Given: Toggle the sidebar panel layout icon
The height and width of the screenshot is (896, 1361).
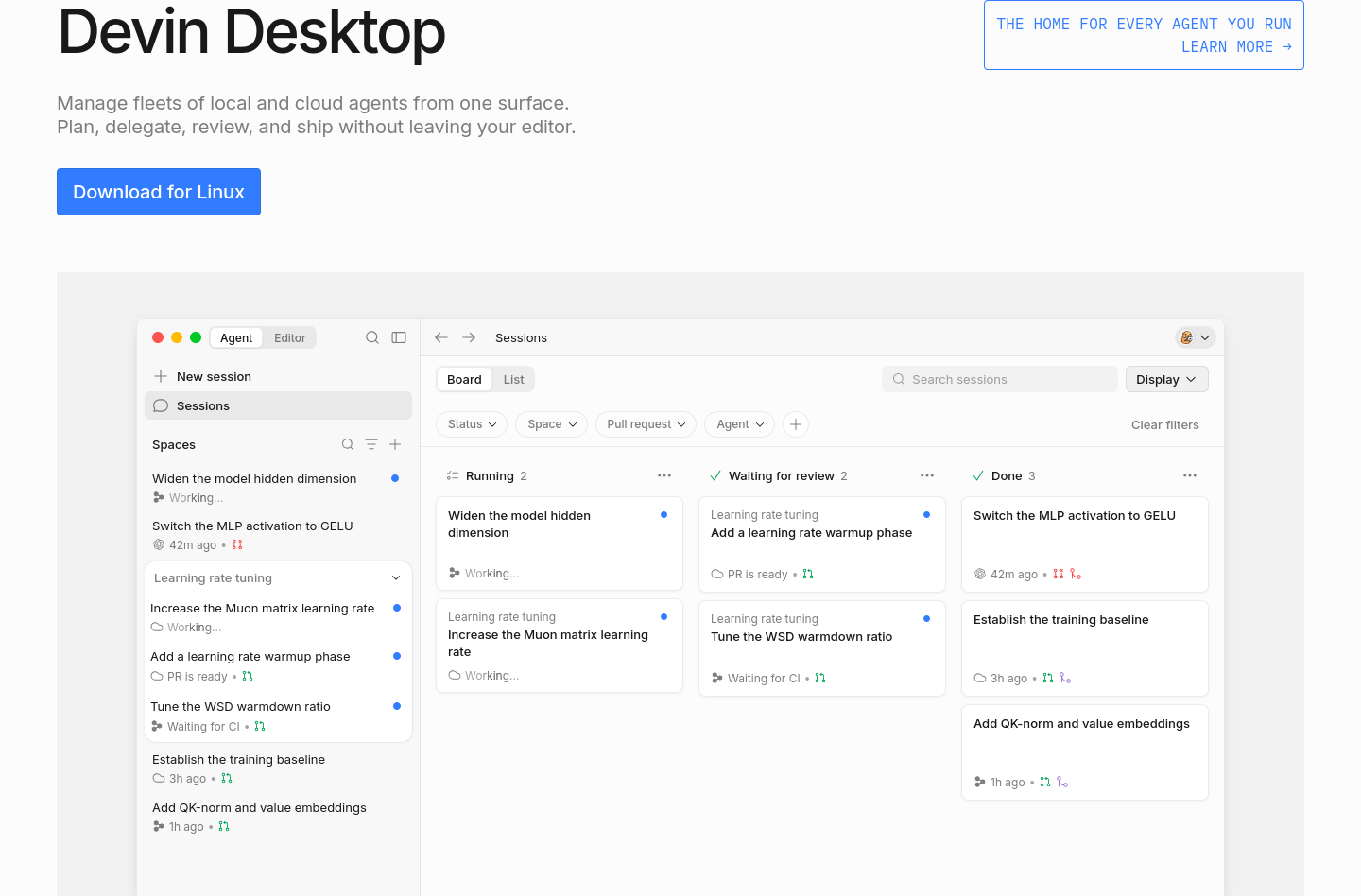Looking at the screenshot, I should [399, 337].
